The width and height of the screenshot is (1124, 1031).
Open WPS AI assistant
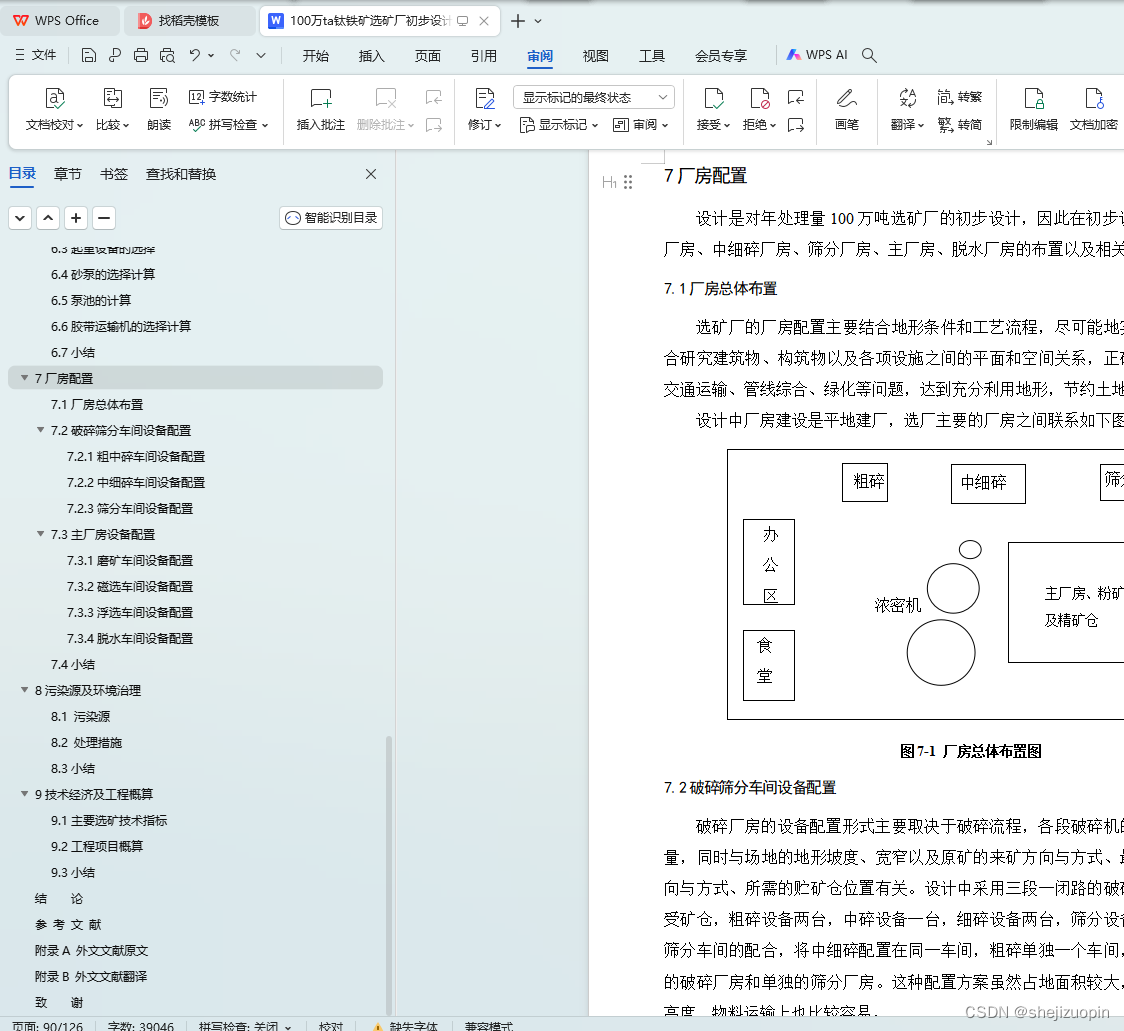pyautogui.click(x=817, y=55)
